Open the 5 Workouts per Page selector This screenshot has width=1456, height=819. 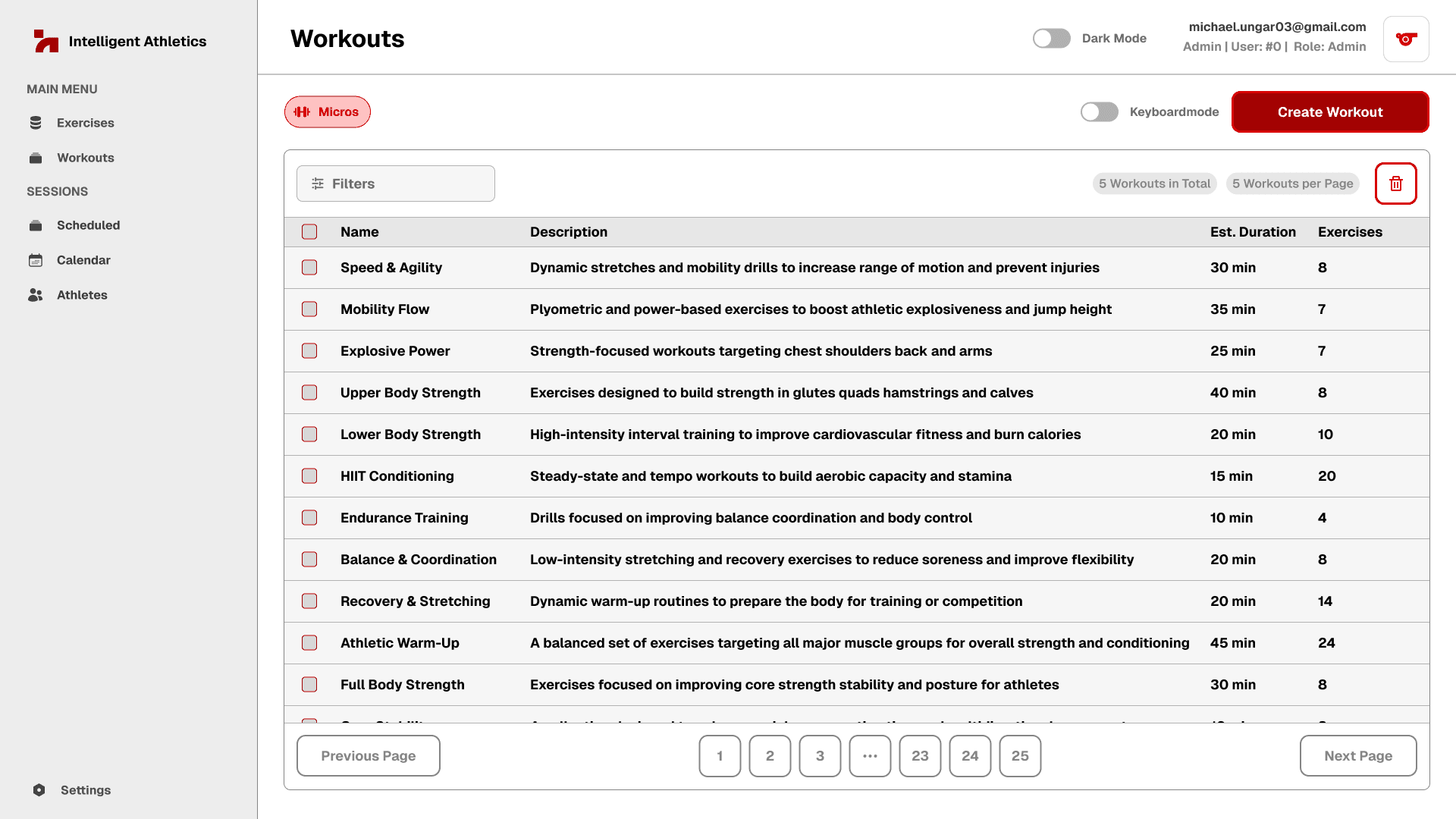point(1292,184)
